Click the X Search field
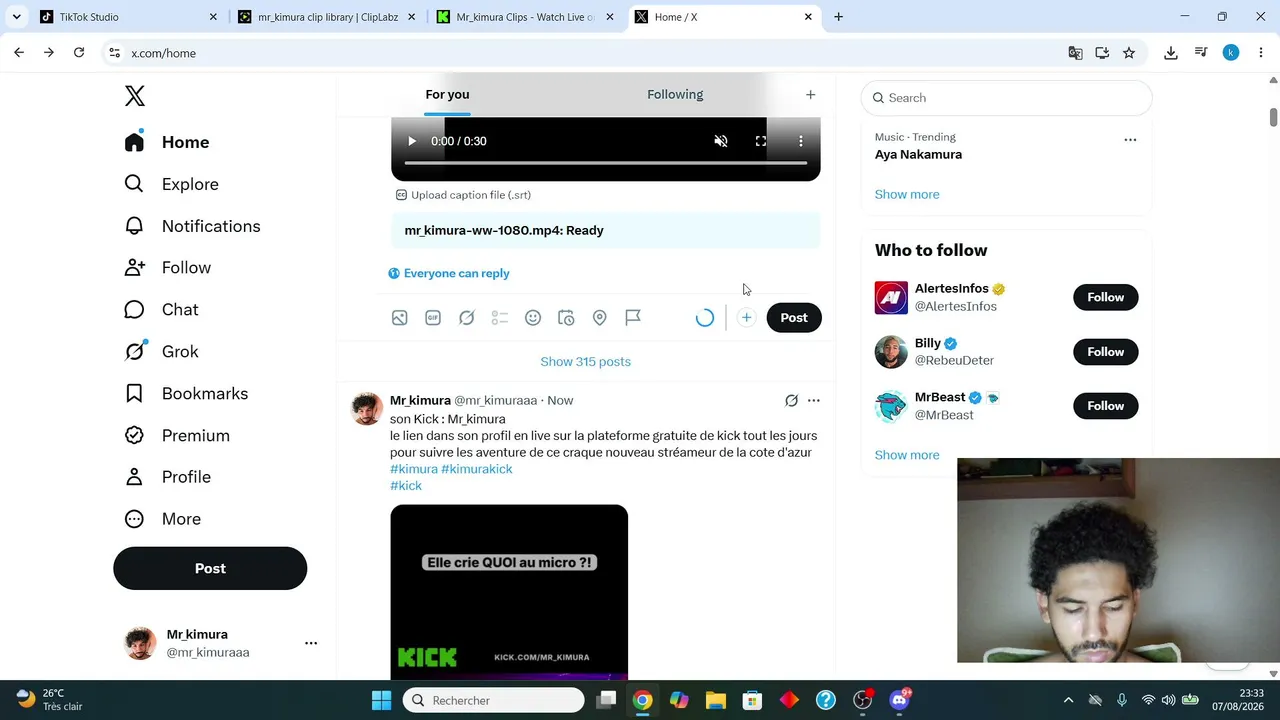The height and width of the screenshot is (720, 1280). point(1006,98)
